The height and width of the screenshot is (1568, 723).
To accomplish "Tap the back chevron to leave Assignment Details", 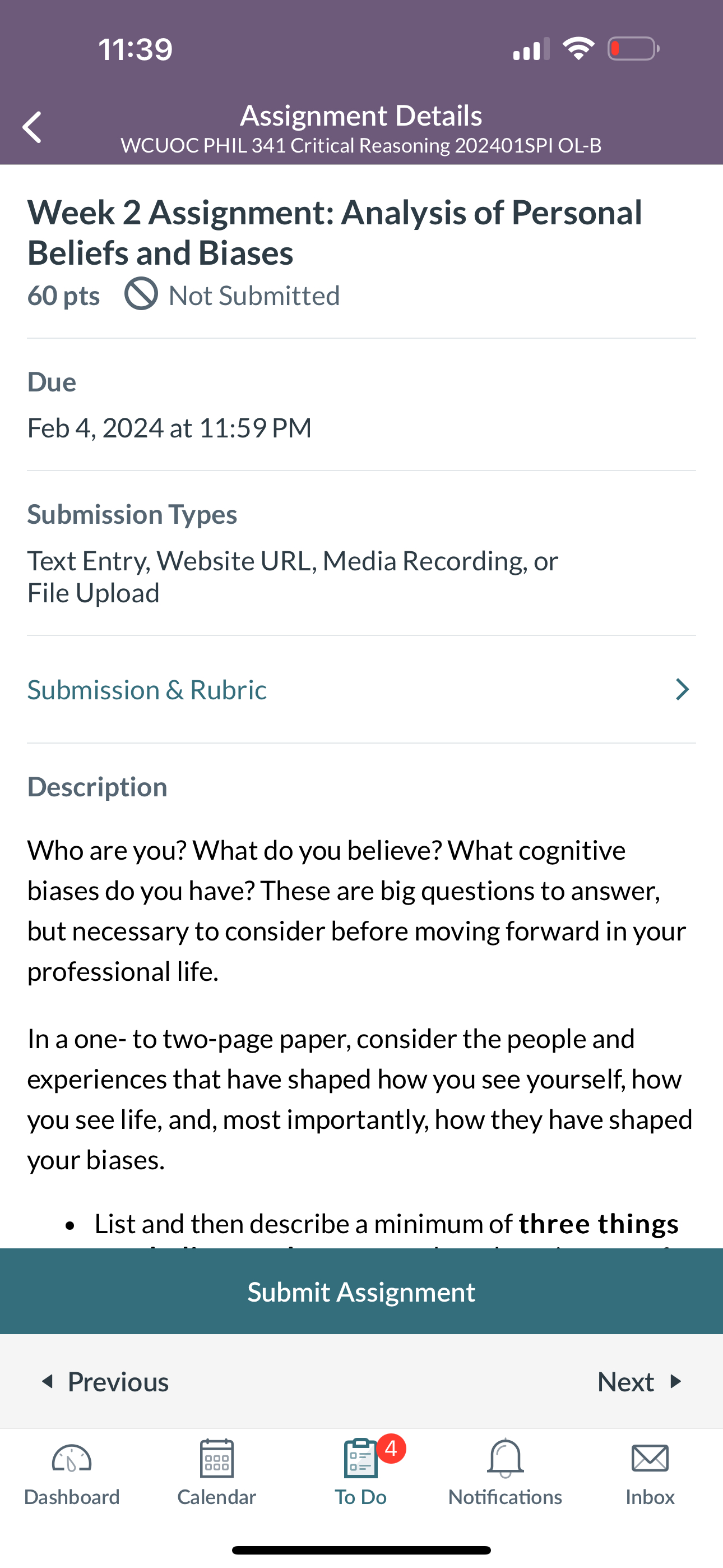I will pos(33,126).
